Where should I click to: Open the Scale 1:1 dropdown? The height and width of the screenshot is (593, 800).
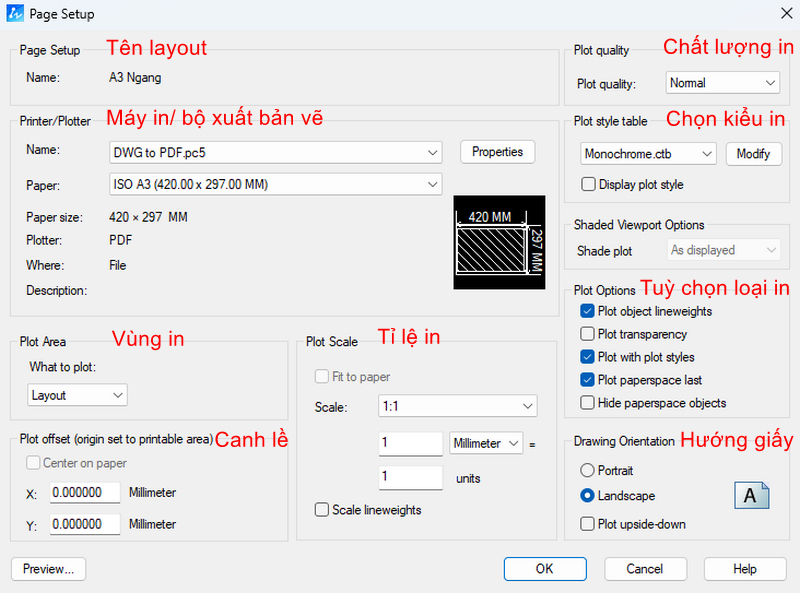click(458, 406)
